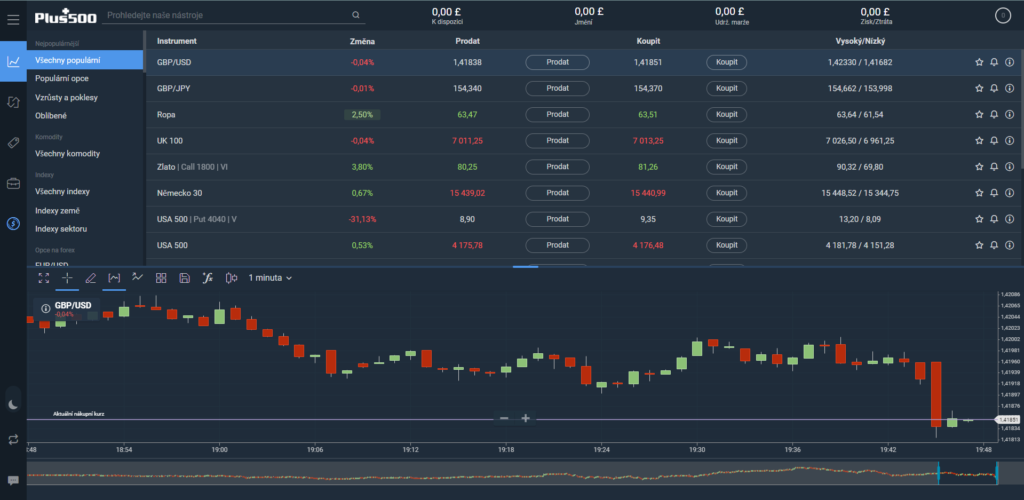
Task: Click left handle of chart range navigator
Action: 938,473
